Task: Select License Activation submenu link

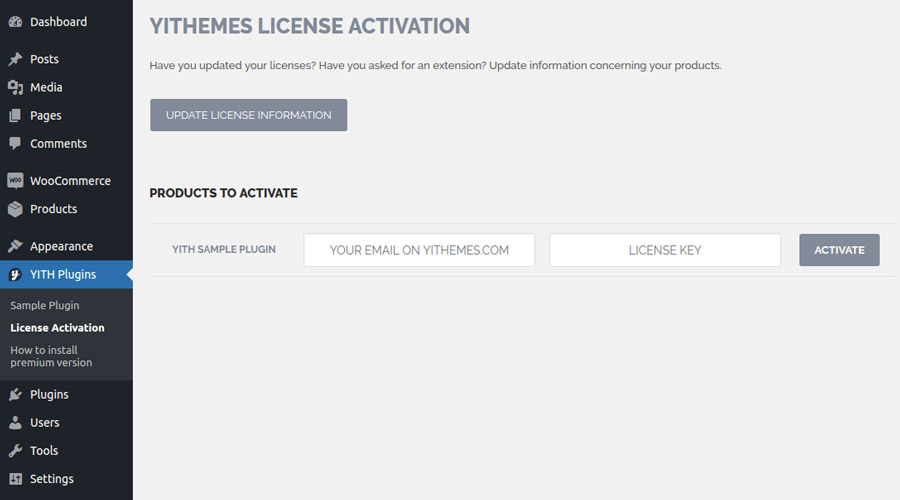Action: (x=57, y=328)
